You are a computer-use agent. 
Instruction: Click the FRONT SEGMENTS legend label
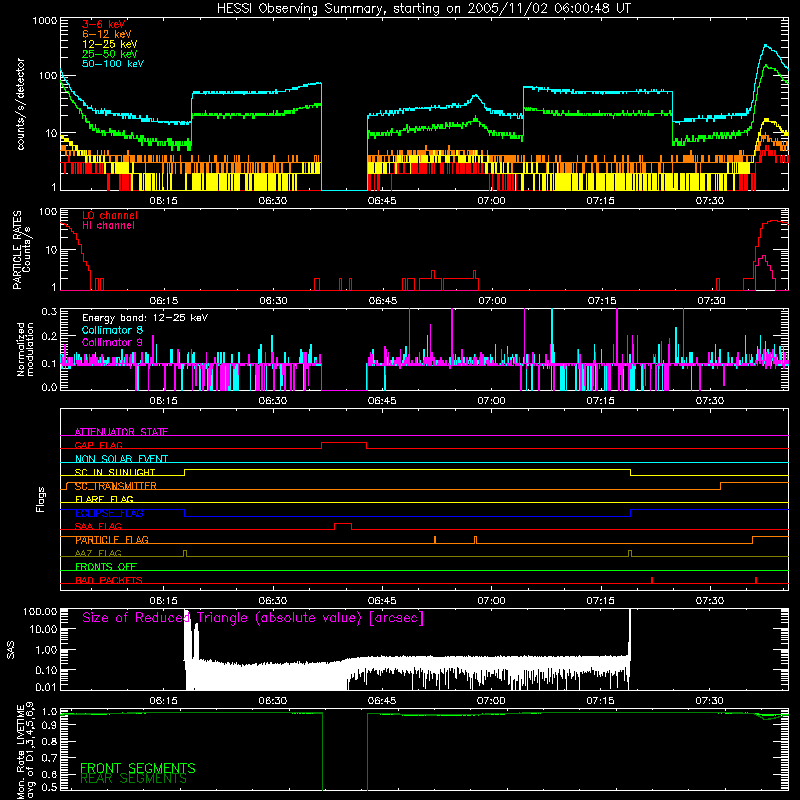138,768
